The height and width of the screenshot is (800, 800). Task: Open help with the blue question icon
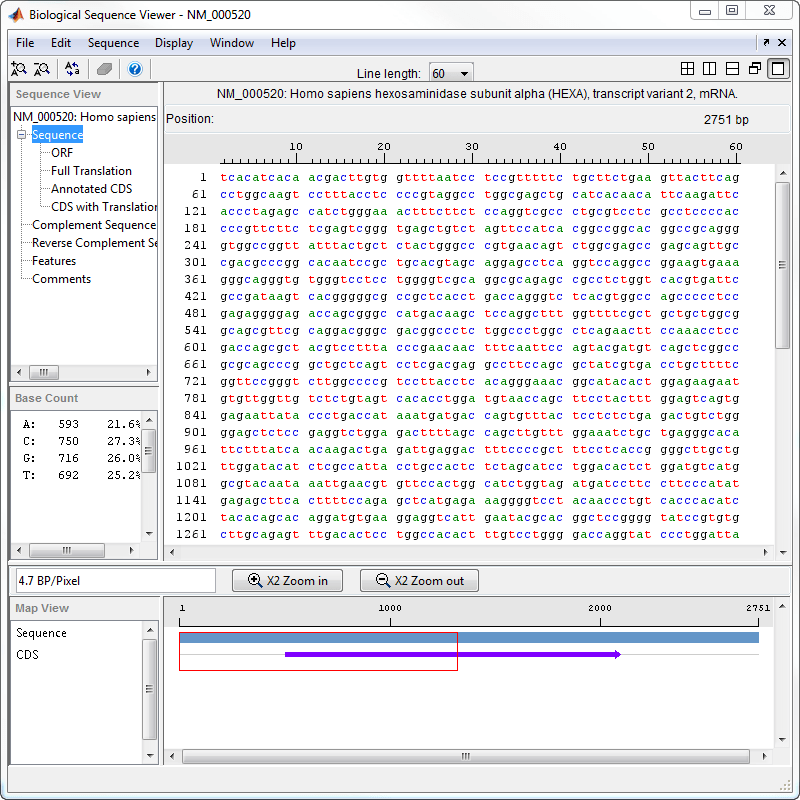tap(135, 69)
